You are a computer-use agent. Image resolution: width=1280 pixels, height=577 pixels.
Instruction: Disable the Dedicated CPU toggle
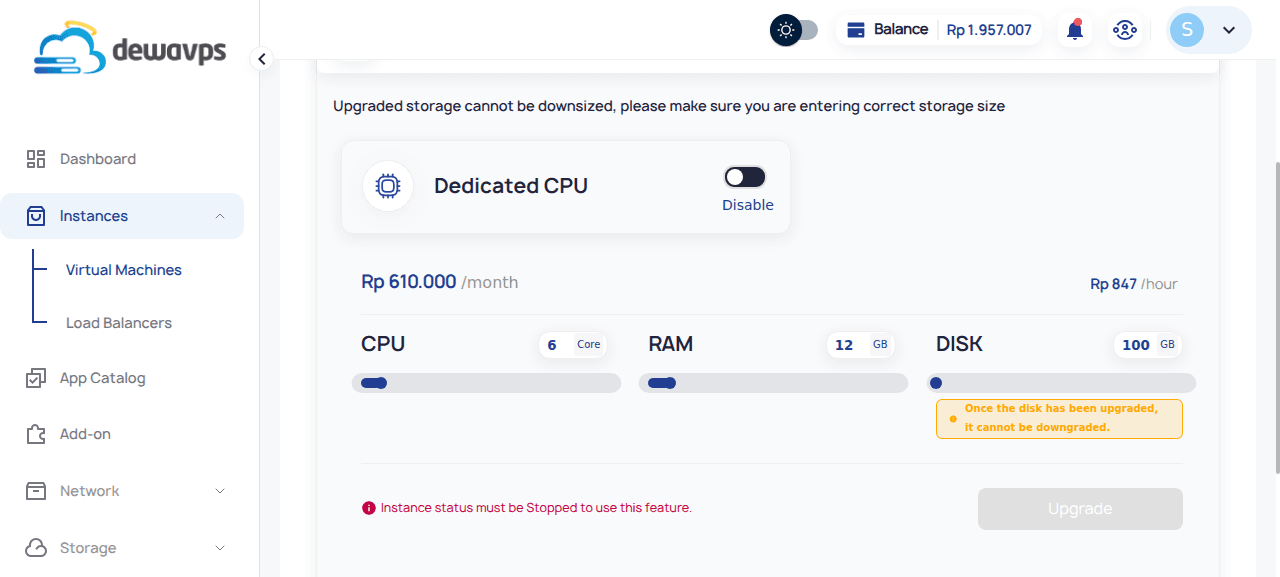click(744, 176)
